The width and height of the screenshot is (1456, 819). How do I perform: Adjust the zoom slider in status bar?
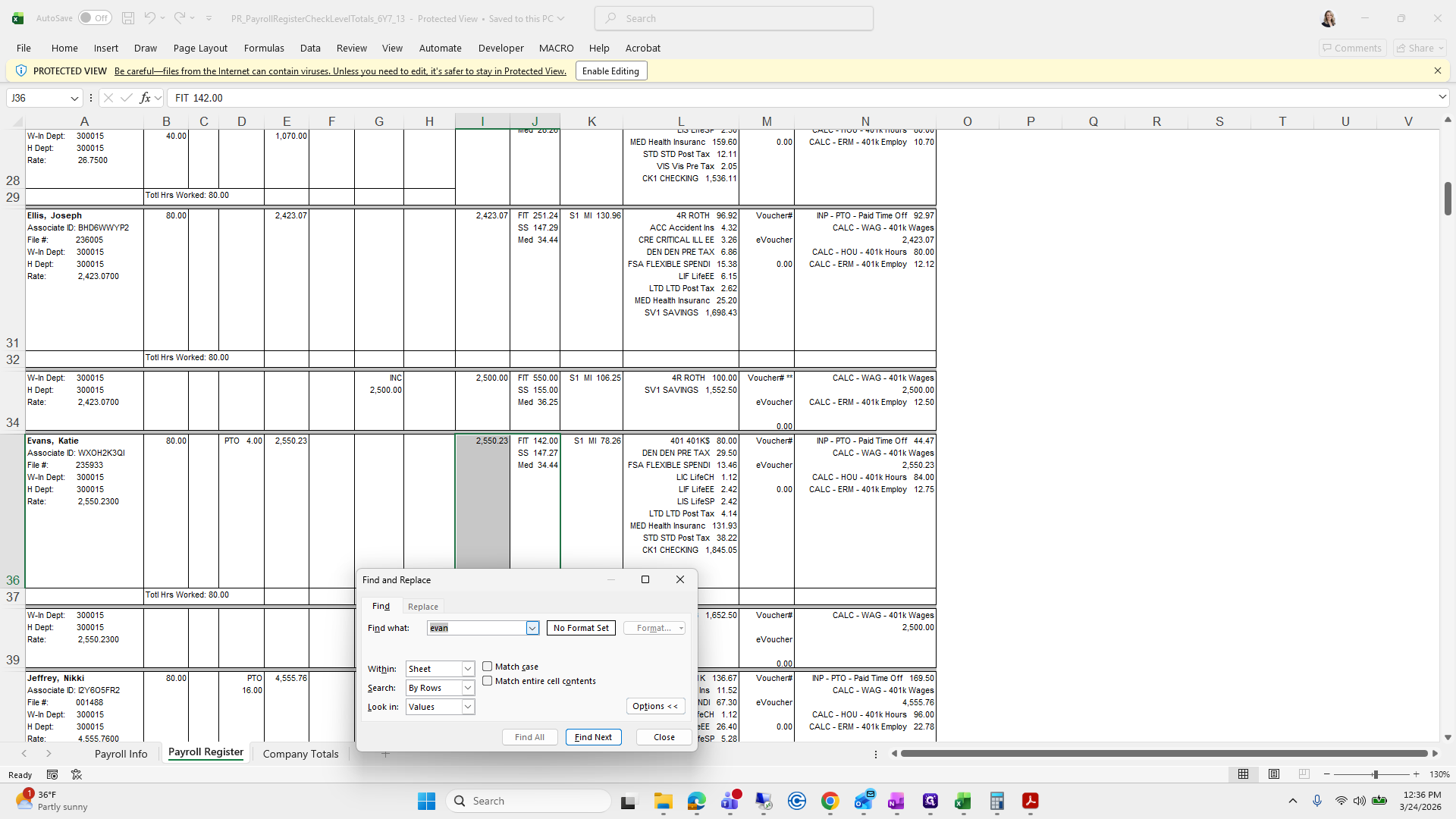click(x=1375, y=774)
